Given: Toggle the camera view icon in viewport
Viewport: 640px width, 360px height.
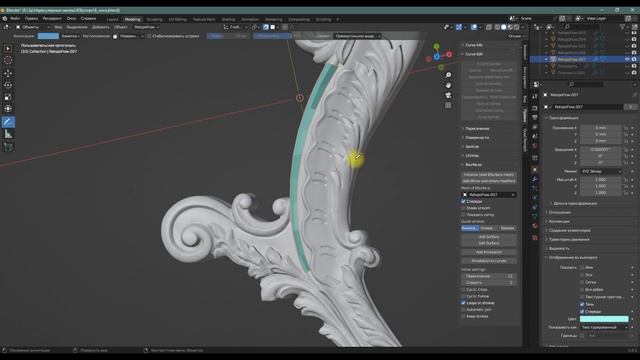Looking at the screenshot, I should (448, 95).
